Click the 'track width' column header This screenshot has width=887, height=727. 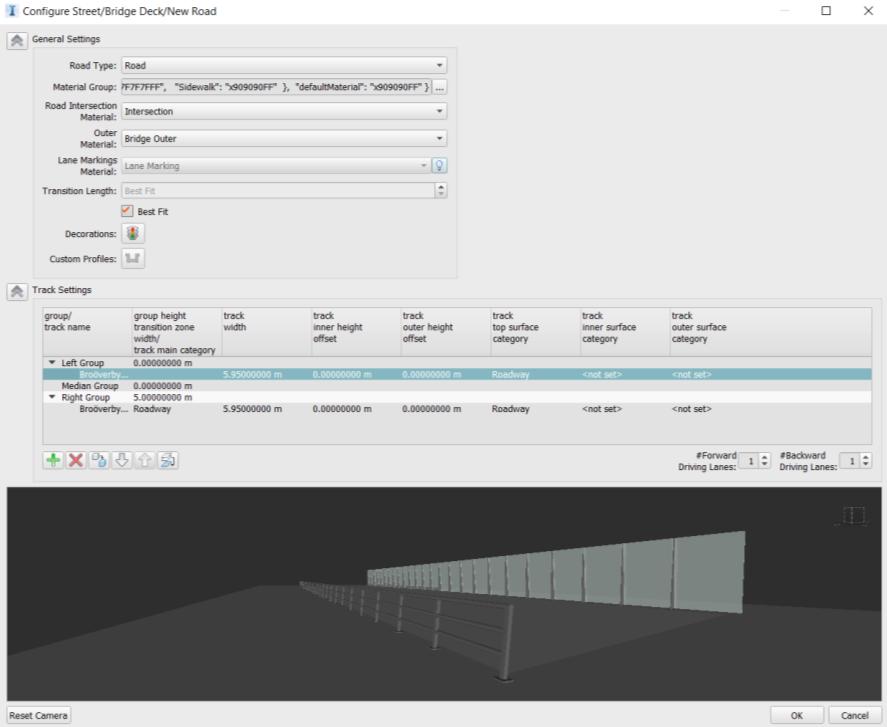pyautogui.click(x=266, y=332)
